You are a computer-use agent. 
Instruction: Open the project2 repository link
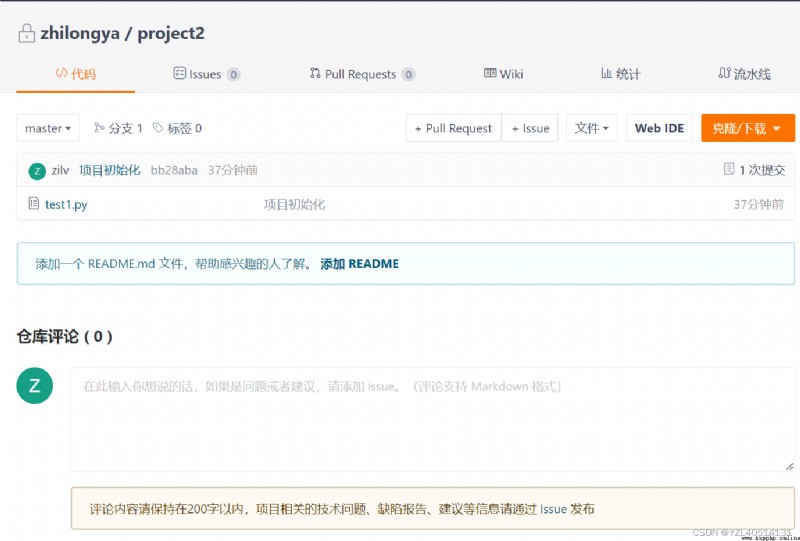click(171, 34)
